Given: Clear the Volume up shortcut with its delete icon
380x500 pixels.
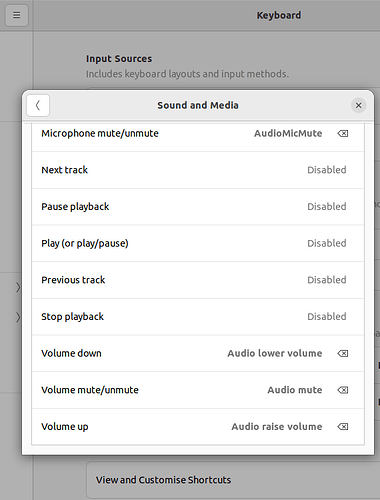Looking at the screenshot, I should (343, 427).
